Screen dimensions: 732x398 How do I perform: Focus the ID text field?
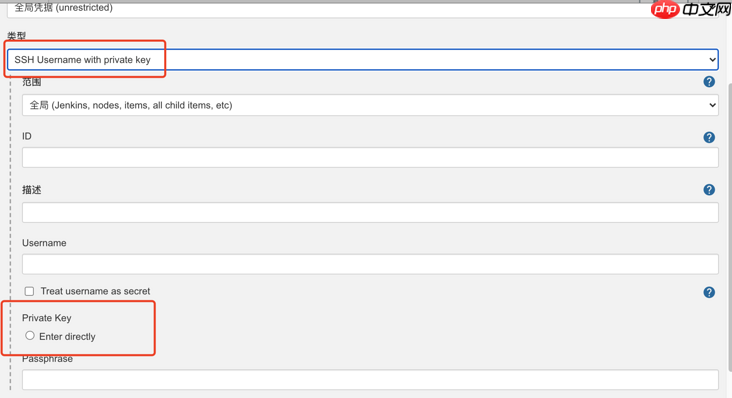click(x=370, y=158)
